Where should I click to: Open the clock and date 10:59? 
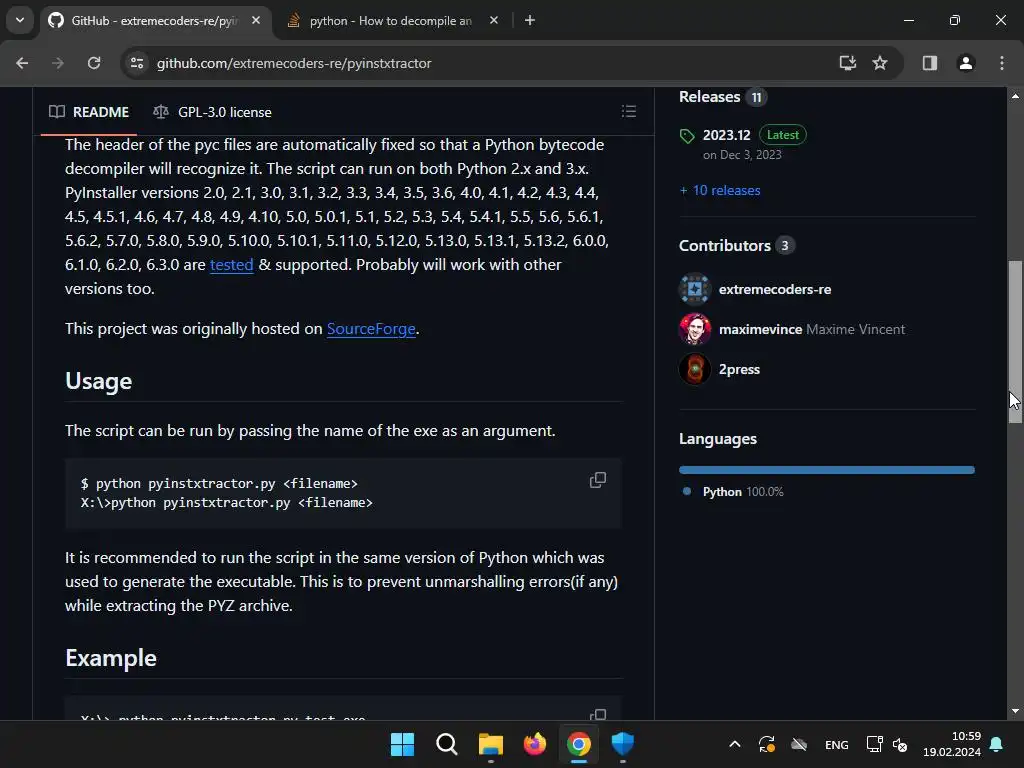[x=952, y=744]
